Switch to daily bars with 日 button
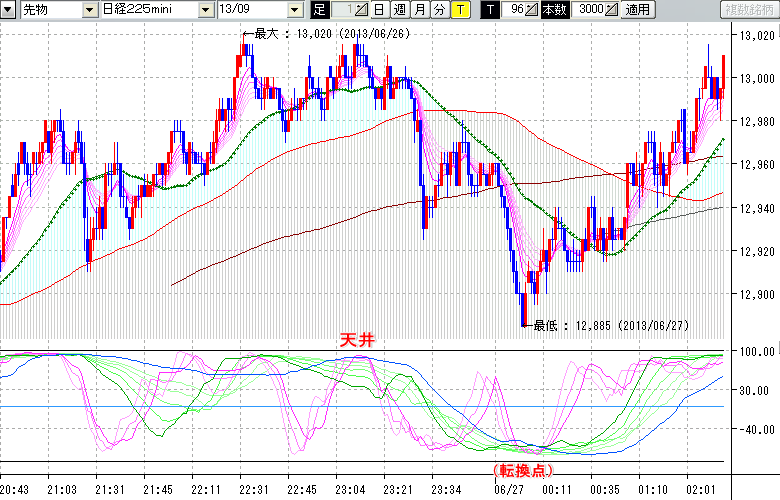The height and width of the screenshot is (500, 780). click(379, 10)
